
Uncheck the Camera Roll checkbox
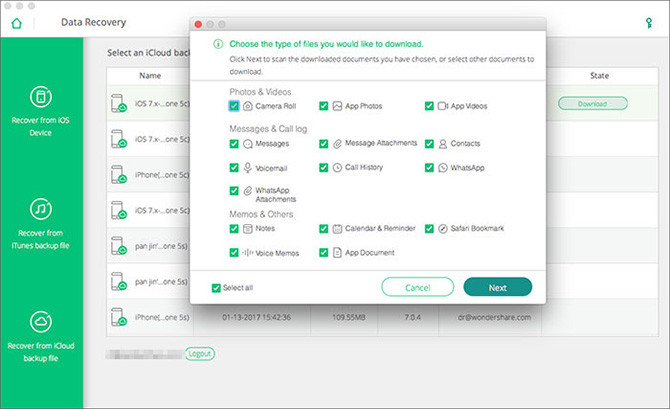(x=233, y=105)
